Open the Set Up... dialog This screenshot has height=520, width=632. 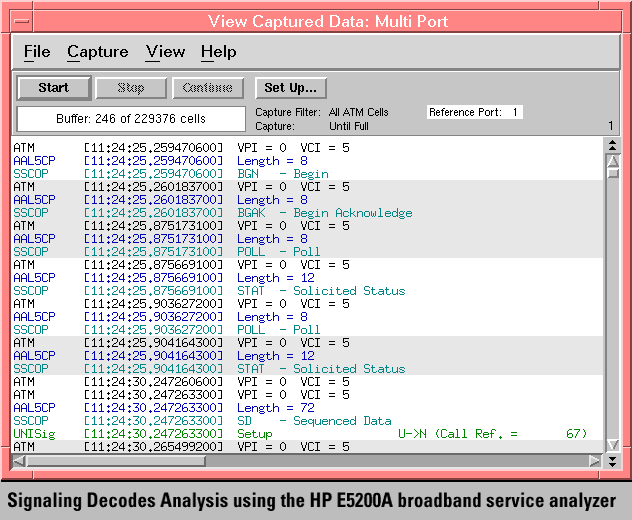(x=290, y=88)
